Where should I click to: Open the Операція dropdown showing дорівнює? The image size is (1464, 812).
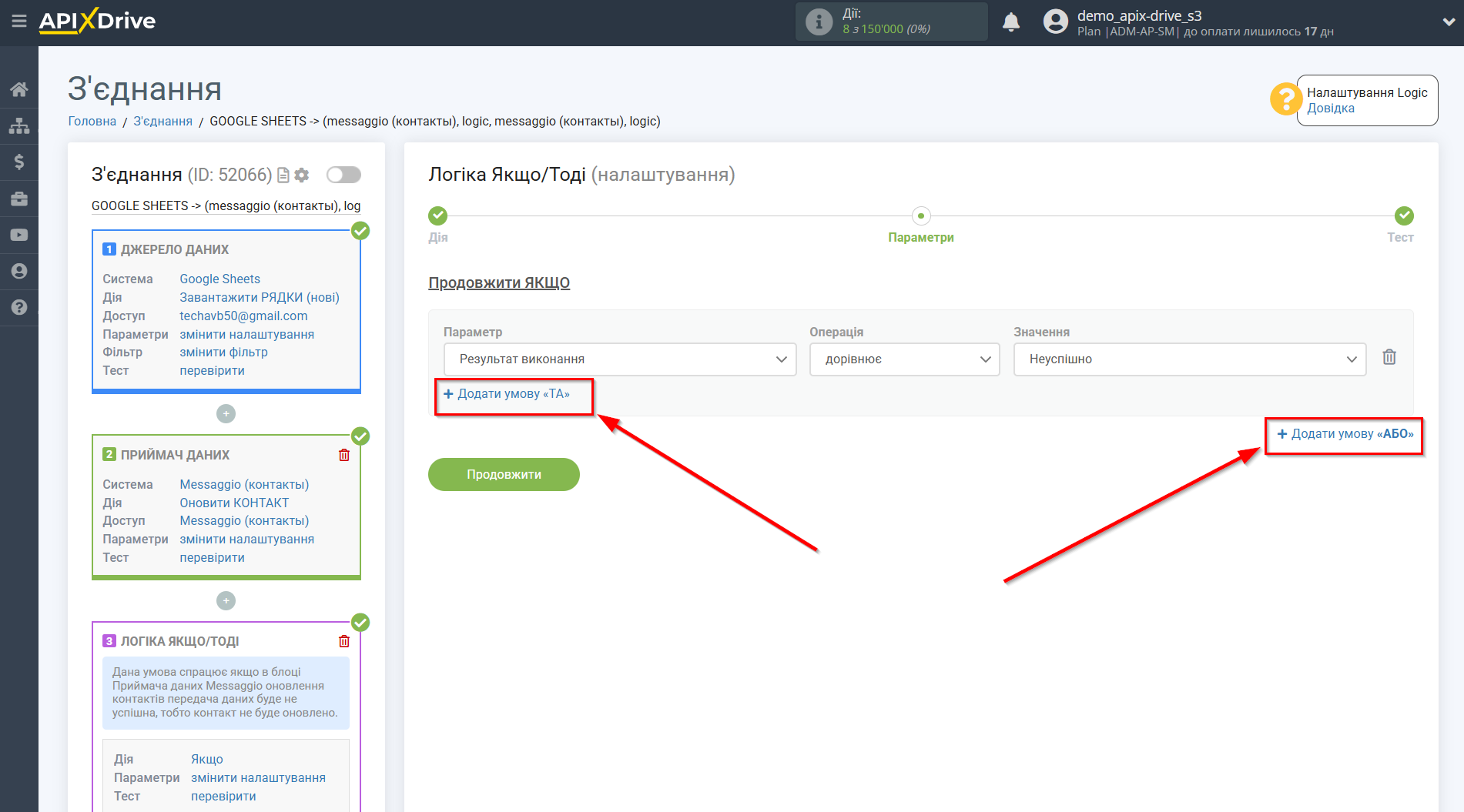[904, 359]
